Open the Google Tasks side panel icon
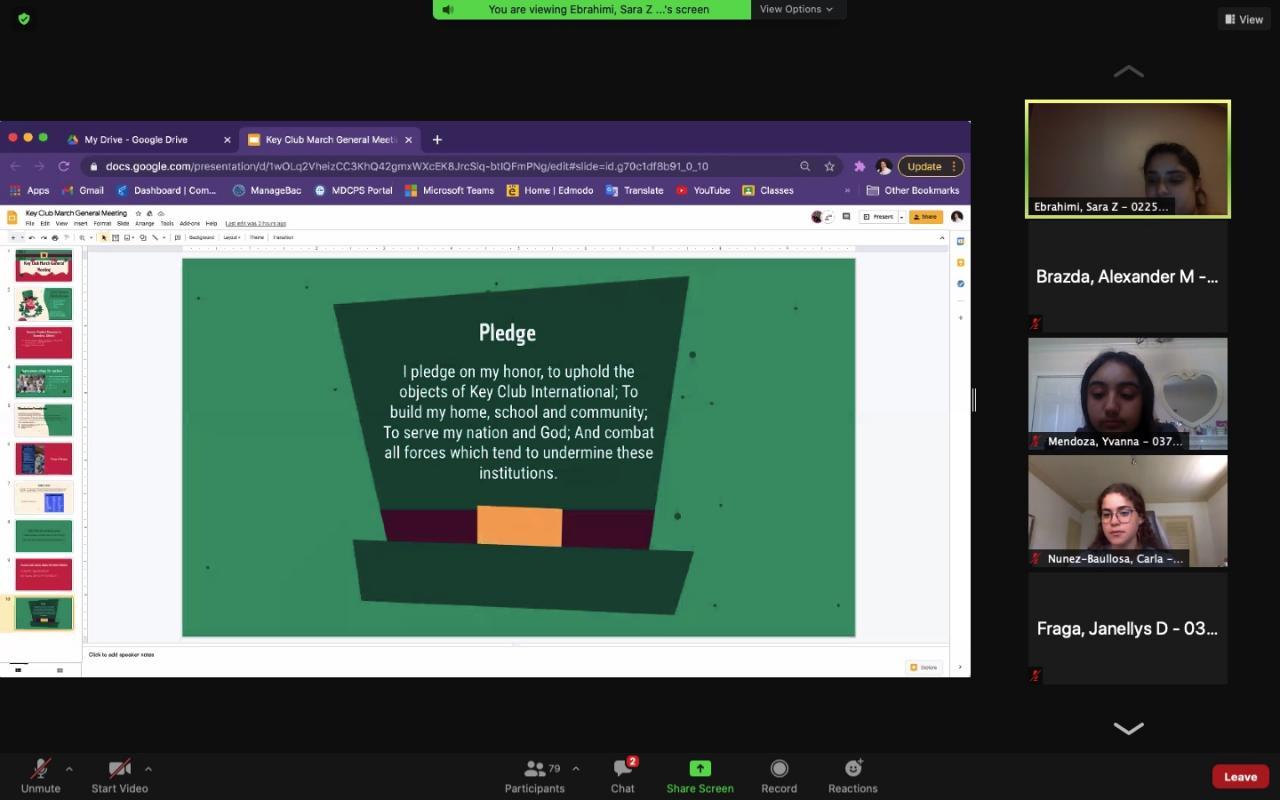The image size is (1280, 800). (961, 283)
